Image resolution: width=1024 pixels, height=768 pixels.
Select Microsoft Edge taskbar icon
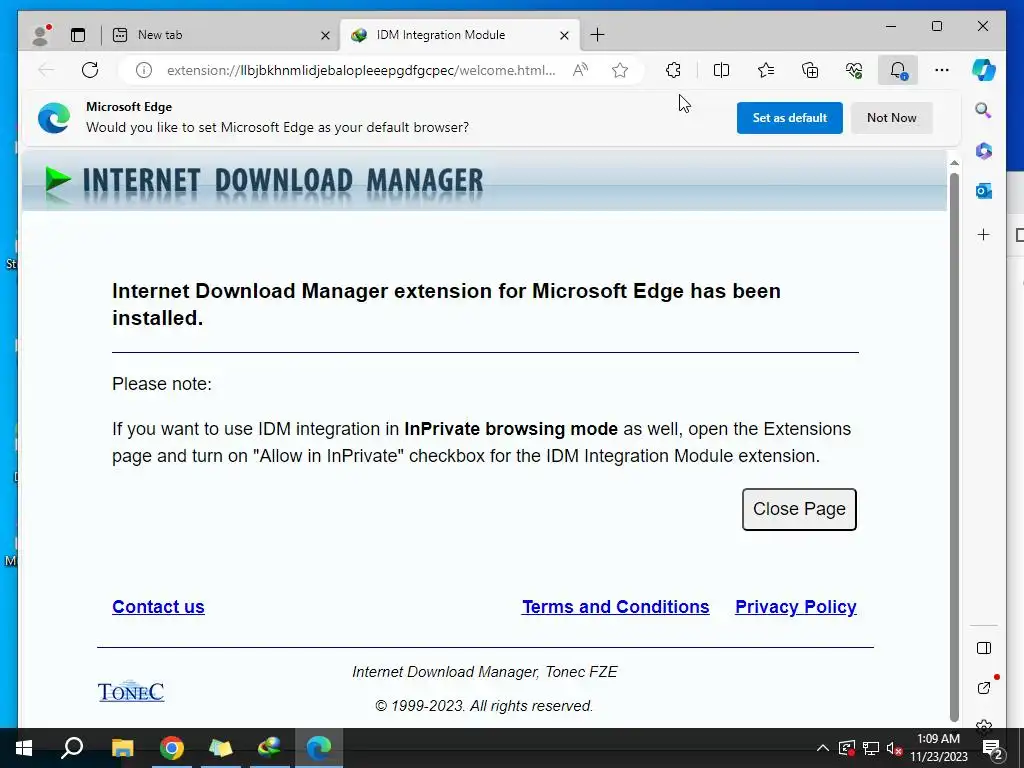pos(319,748)
